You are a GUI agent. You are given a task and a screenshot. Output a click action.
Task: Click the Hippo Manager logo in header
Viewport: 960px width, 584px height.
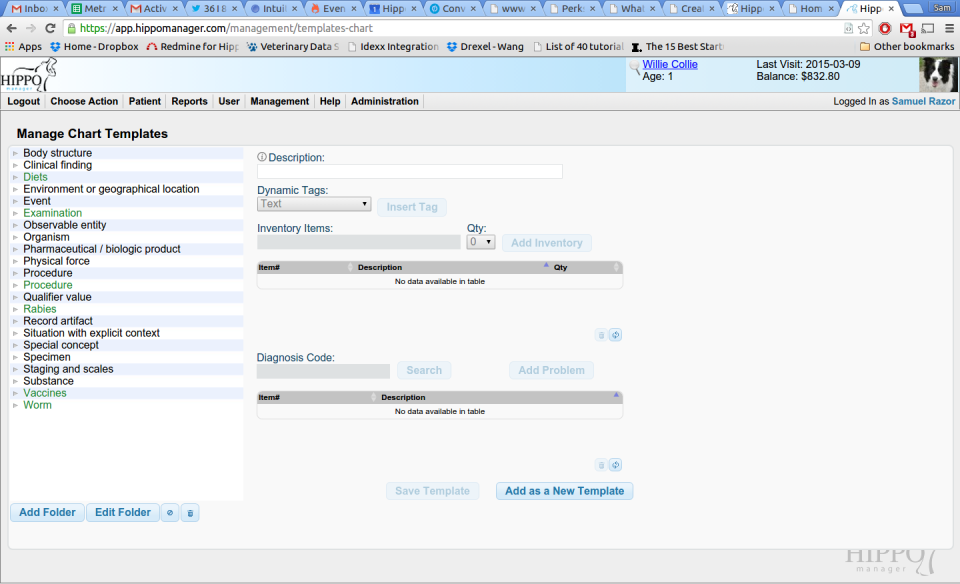click(x=29, y=75)
